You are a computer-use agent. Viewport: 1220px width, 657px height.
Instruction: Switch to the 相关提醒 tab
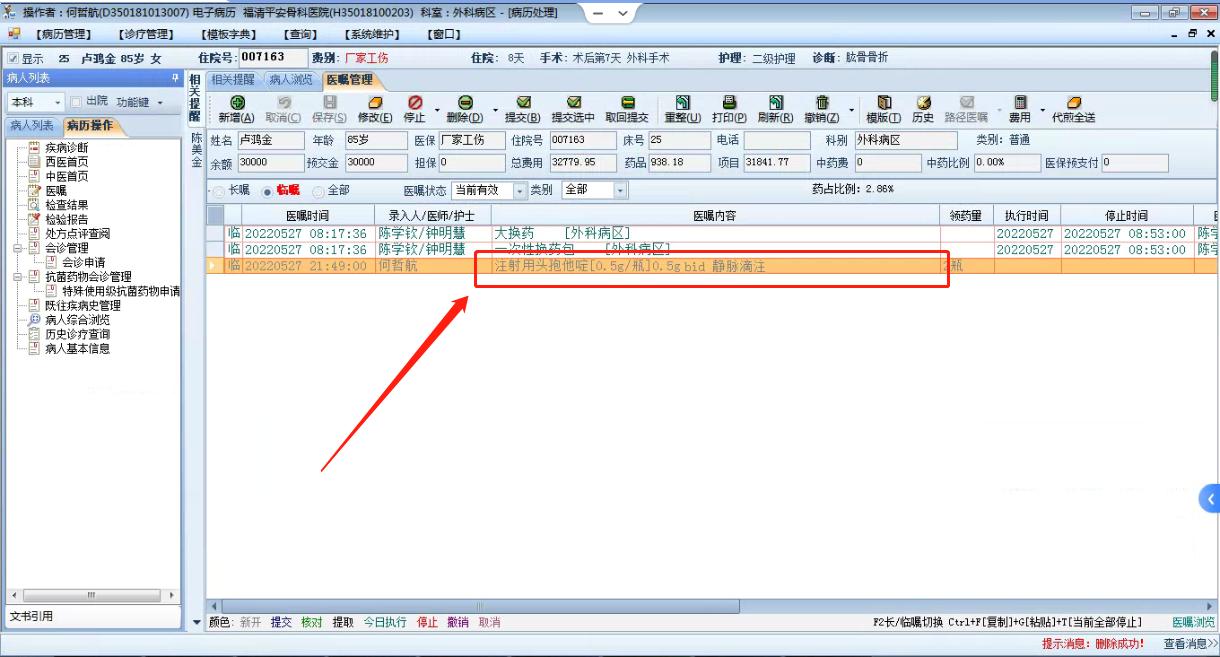point(233,80)
